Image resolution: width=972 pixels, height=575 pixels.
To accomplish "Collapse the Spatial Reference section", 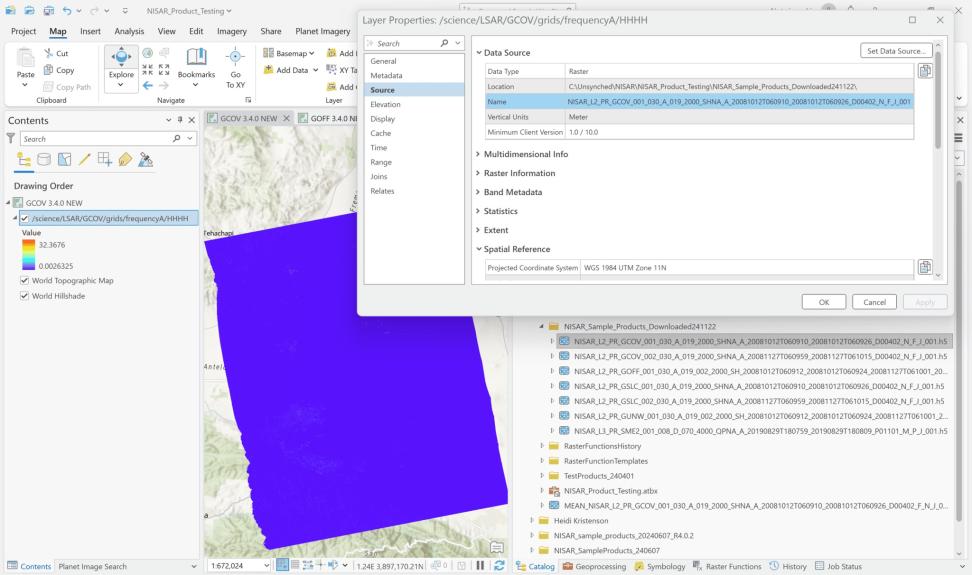I will [479, 249].
